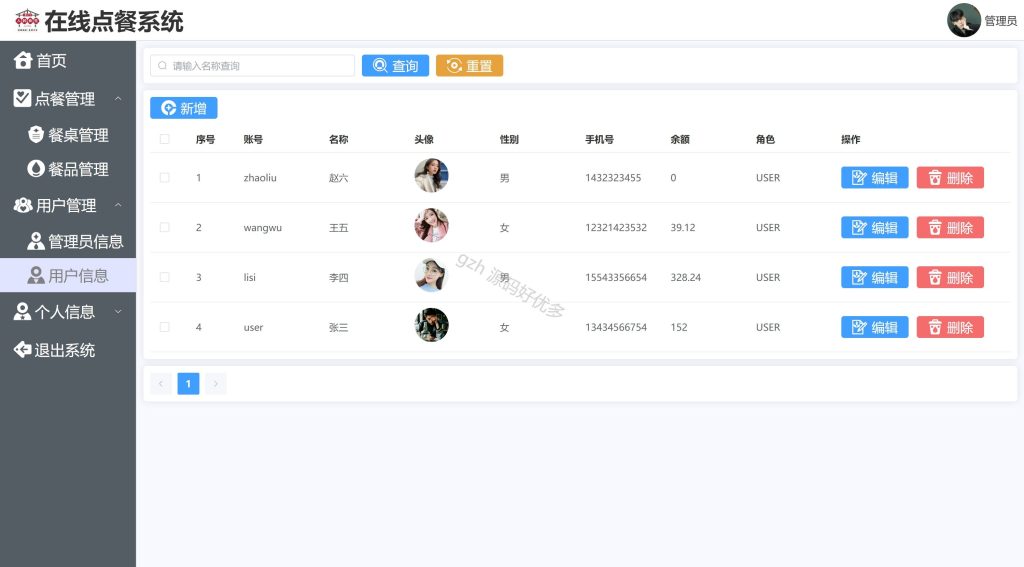Check the checkbox for wangwu row

click(x=165, y=227)
